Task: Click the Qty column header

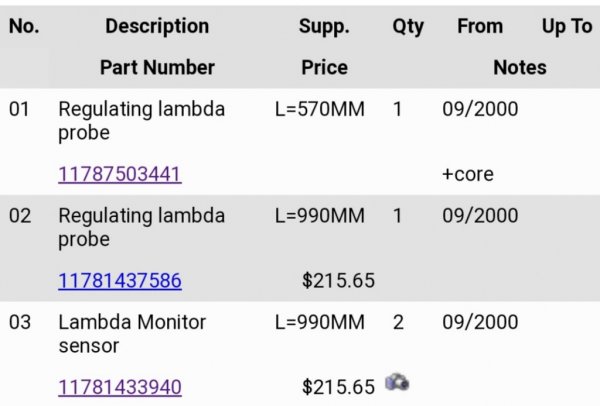Action: coord(408,27)
